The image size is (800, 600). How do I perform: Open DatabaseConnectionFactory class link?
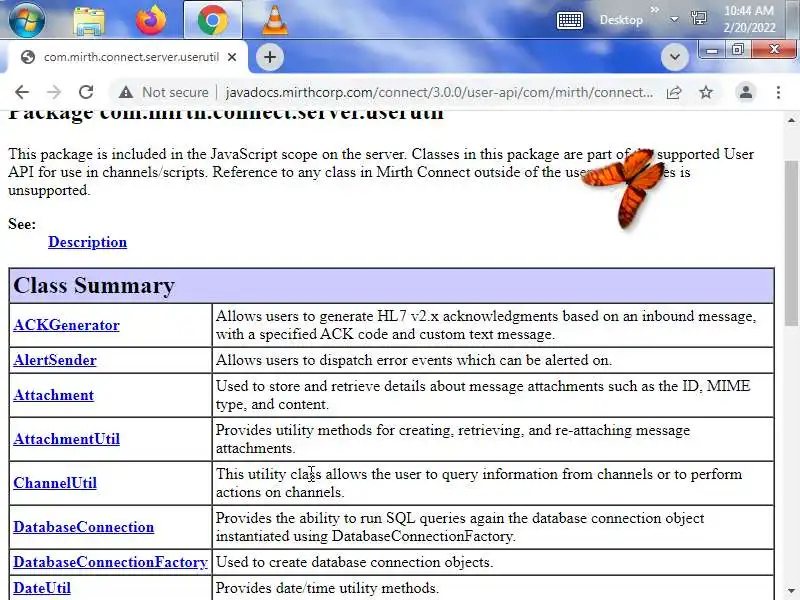(110, 562)
